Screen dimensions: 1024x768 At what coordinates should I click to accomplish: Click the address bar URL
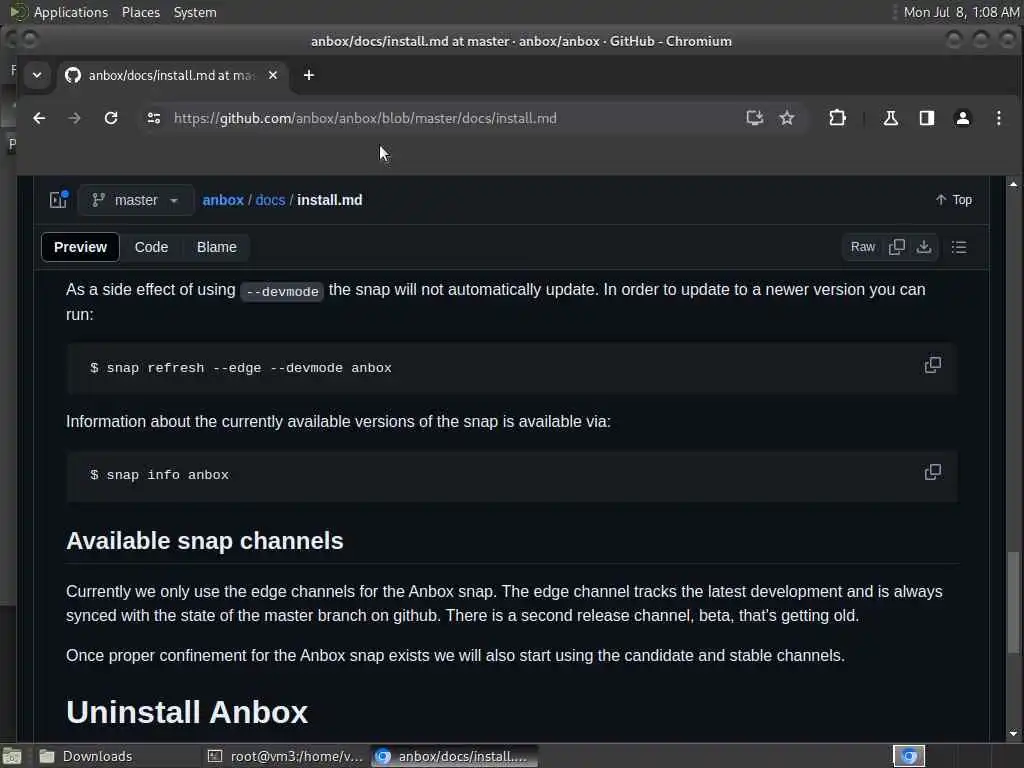pyautogui.click(x=365, y=118)
